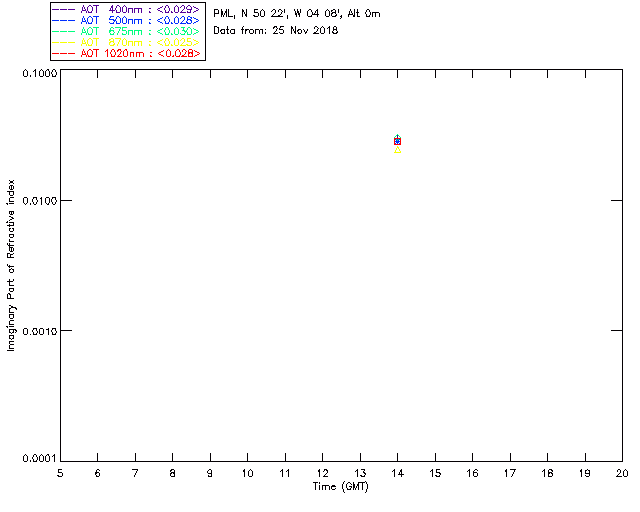Image resolution: width=640 pixels, height=512 pixels.
Task: Click the 0.0001 y-axis tick label
Action: click(x=37, y=458)
